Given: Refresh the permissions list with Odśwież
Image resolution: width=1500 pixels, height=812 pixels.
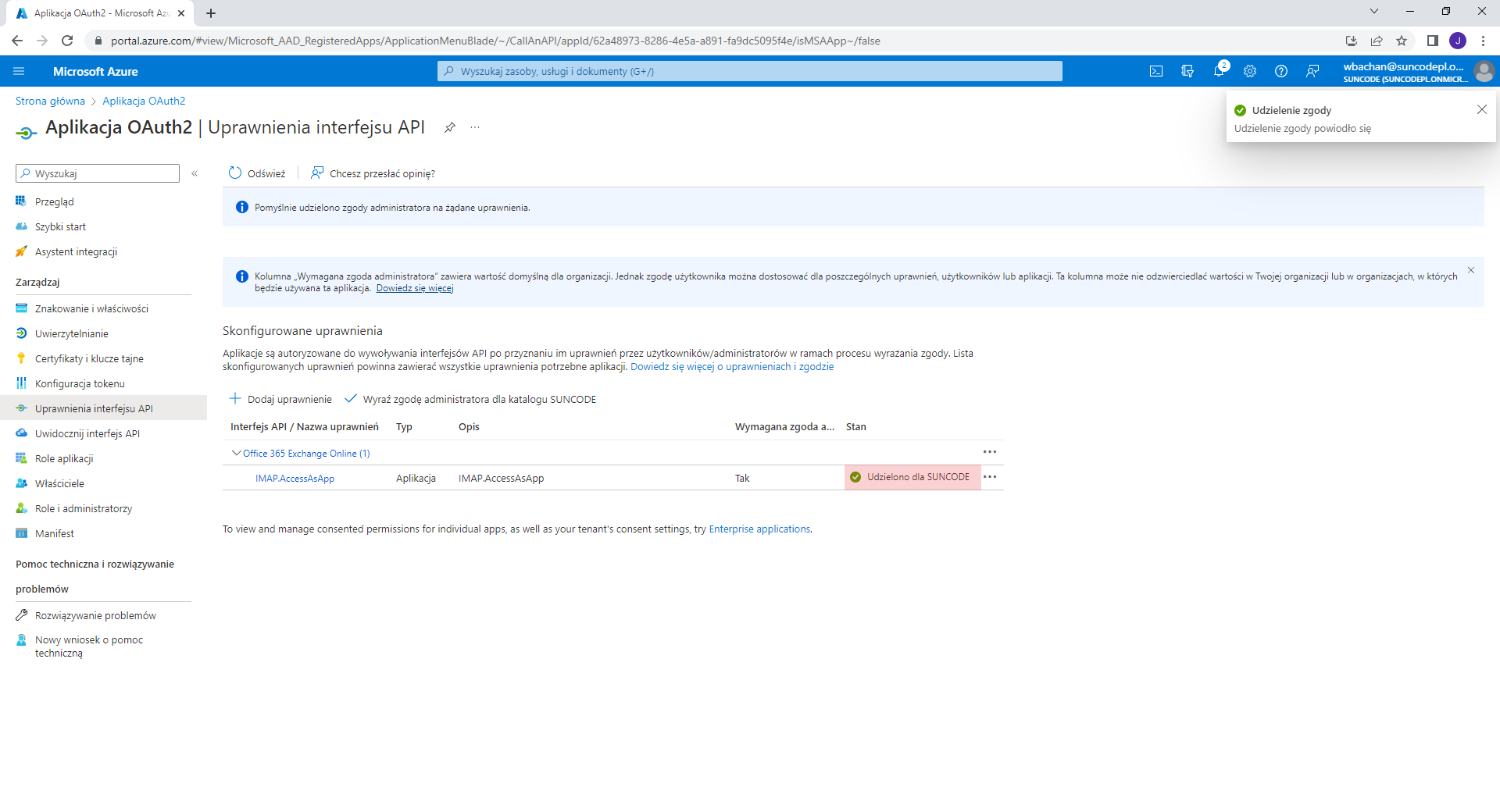Looking at the screenshot, I should [x=257, y=173].
